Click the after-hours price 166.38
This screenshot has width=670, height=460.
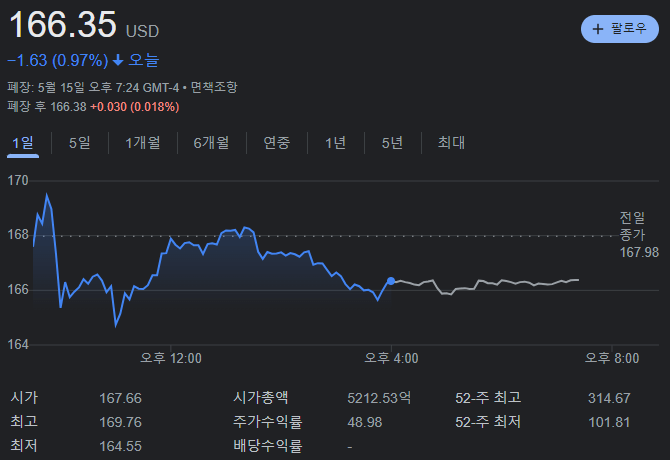click(68, 107)
